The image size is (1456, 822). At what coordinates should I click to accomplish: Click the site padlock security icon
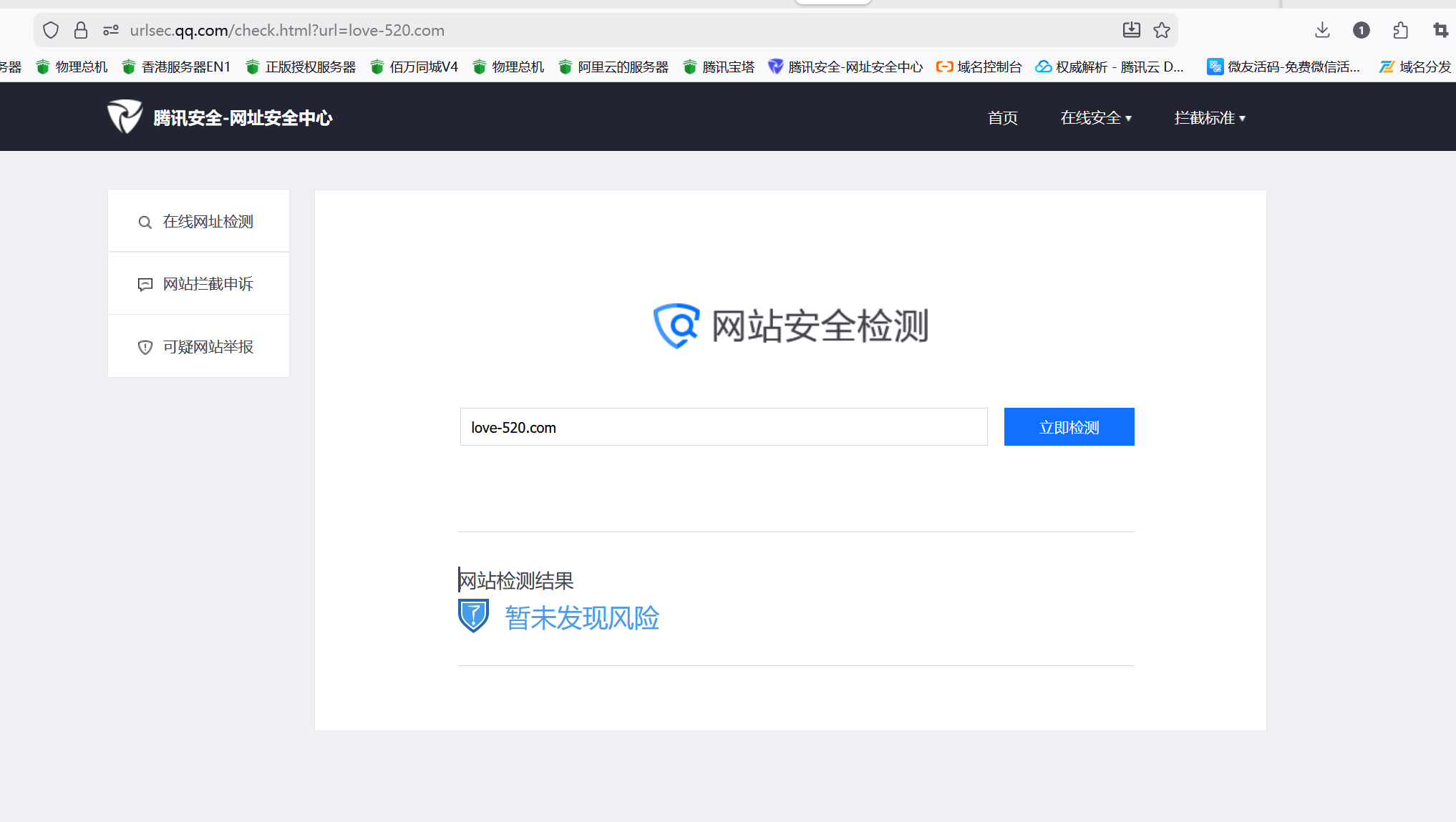click(x=81, y=30)
